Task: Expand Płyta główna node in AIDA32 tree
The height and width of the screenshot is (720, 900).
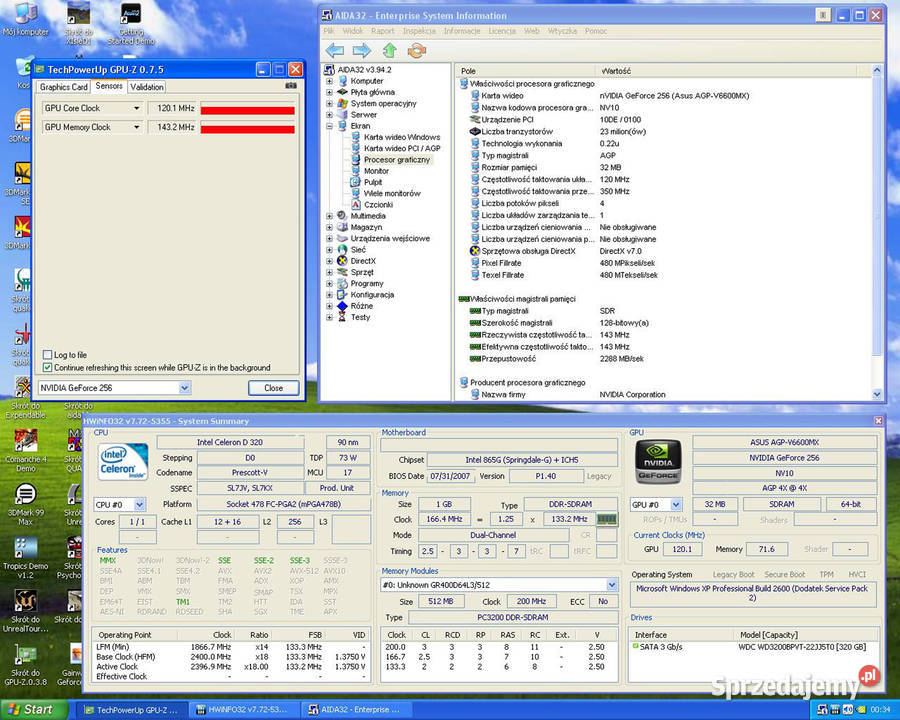Action: click(x=329, y=92)
